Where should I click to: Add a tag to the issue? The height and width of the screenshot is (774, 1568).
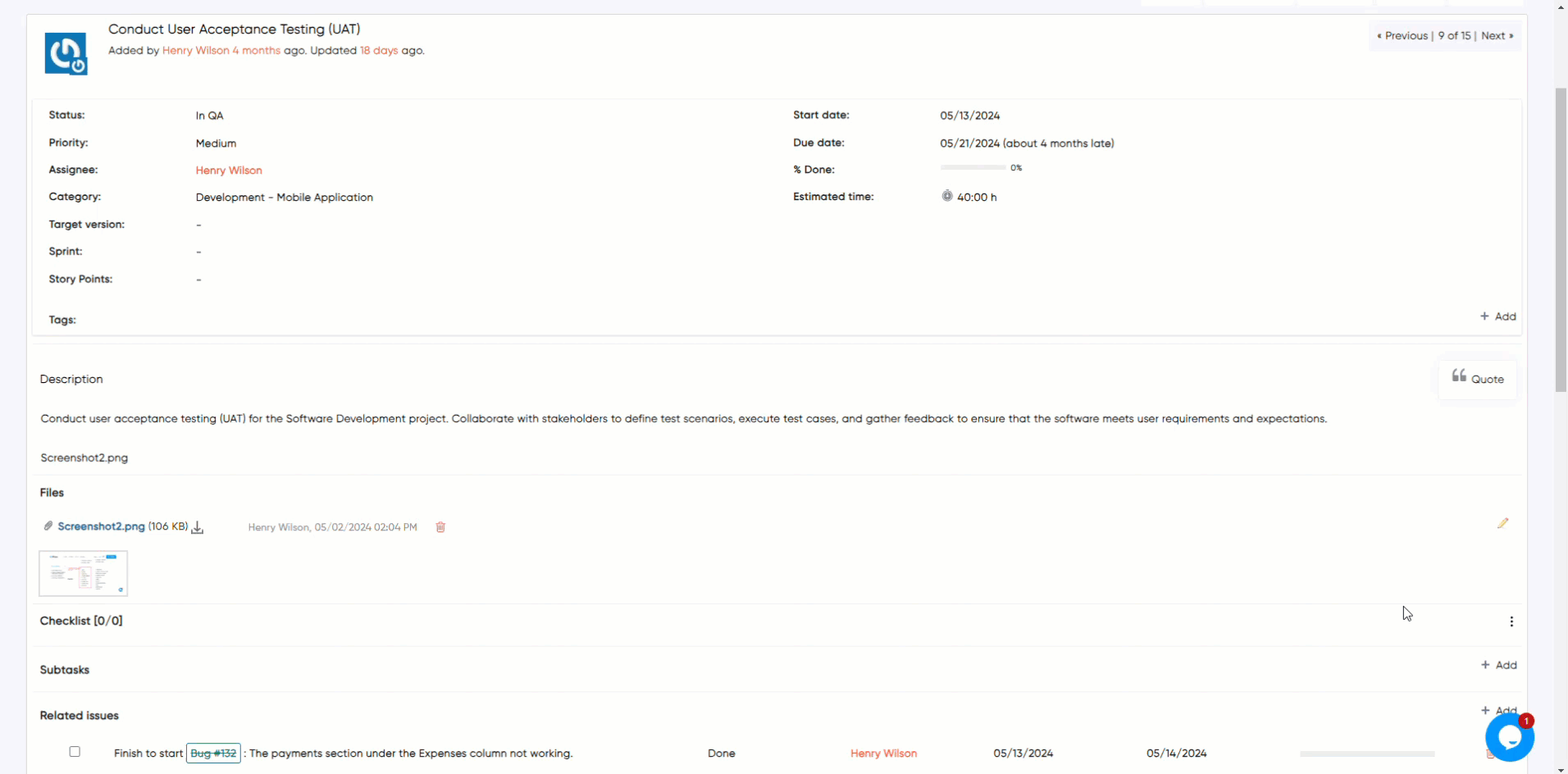(1498, 316)
